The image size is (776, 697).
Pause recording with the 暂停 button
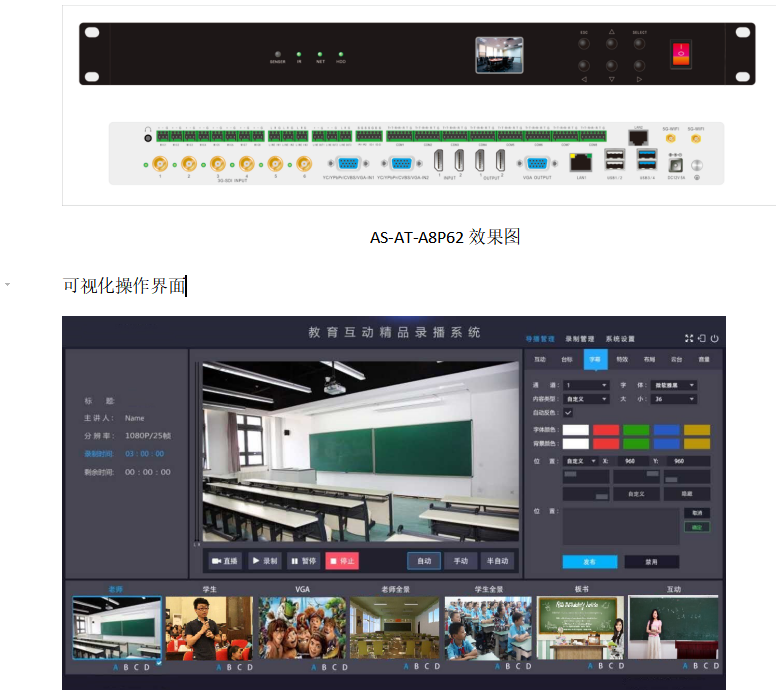(302, 561)
